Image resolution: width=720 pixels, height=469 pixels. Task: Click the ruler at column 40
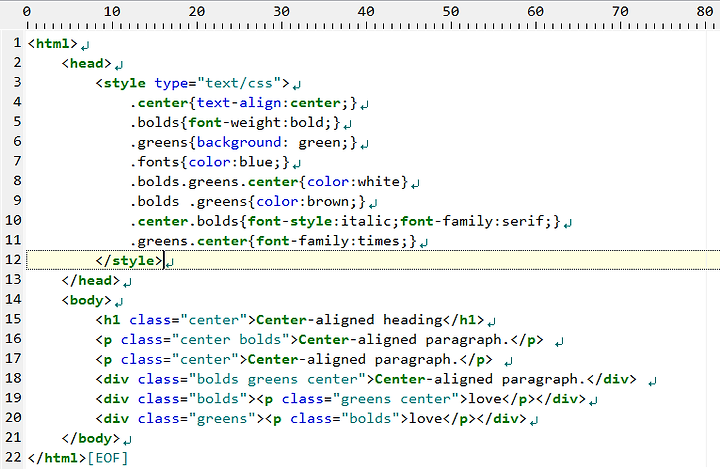pyautogui.click(x=366, y=11)
